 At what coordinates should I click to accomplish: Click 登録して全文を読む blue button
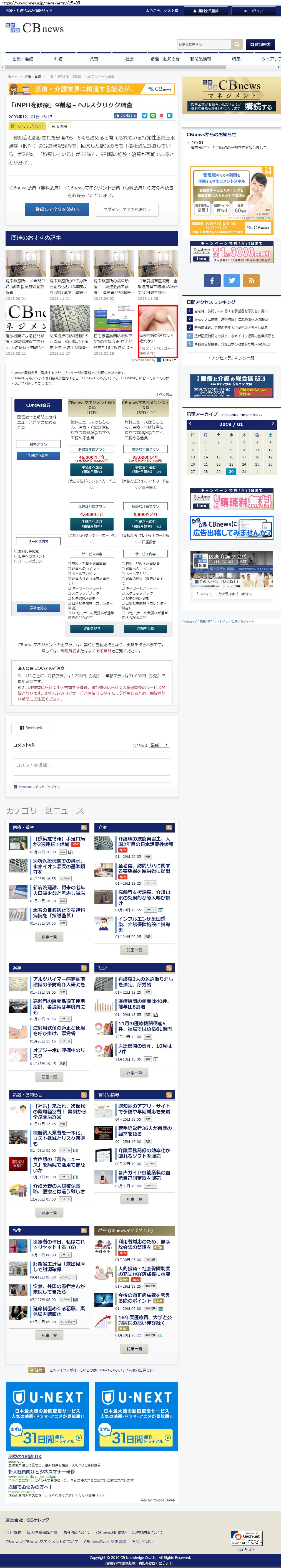(x=57, y=209)
